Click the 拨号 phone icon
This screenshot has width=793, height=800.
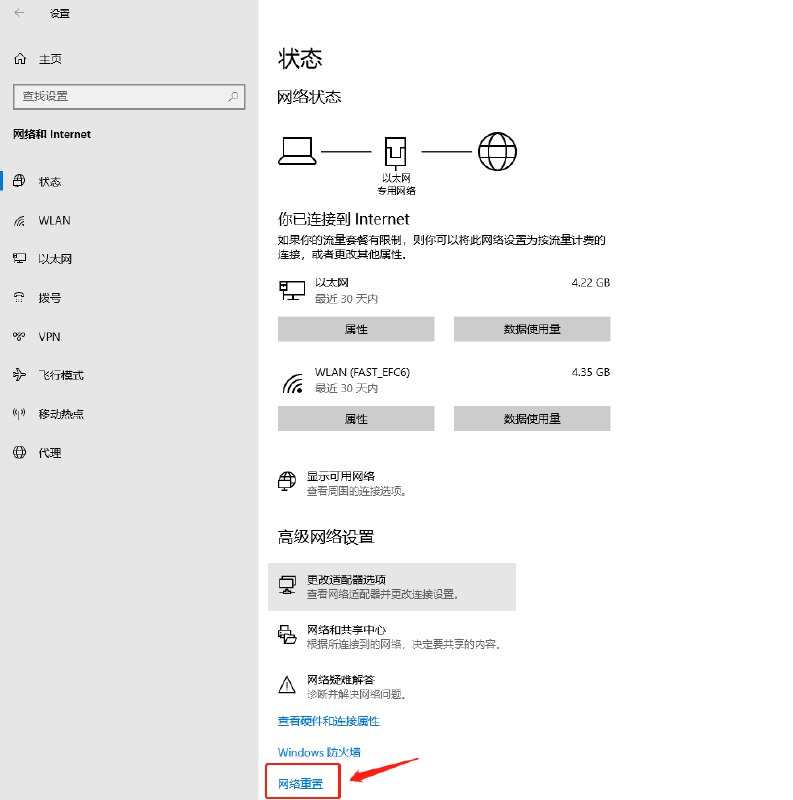pos(19,297)
